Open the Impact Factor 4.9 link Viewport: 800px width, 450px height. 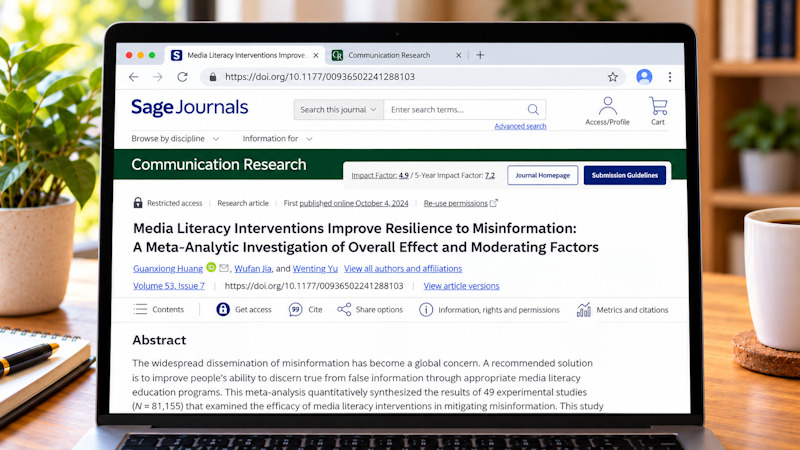coord(380,175)
